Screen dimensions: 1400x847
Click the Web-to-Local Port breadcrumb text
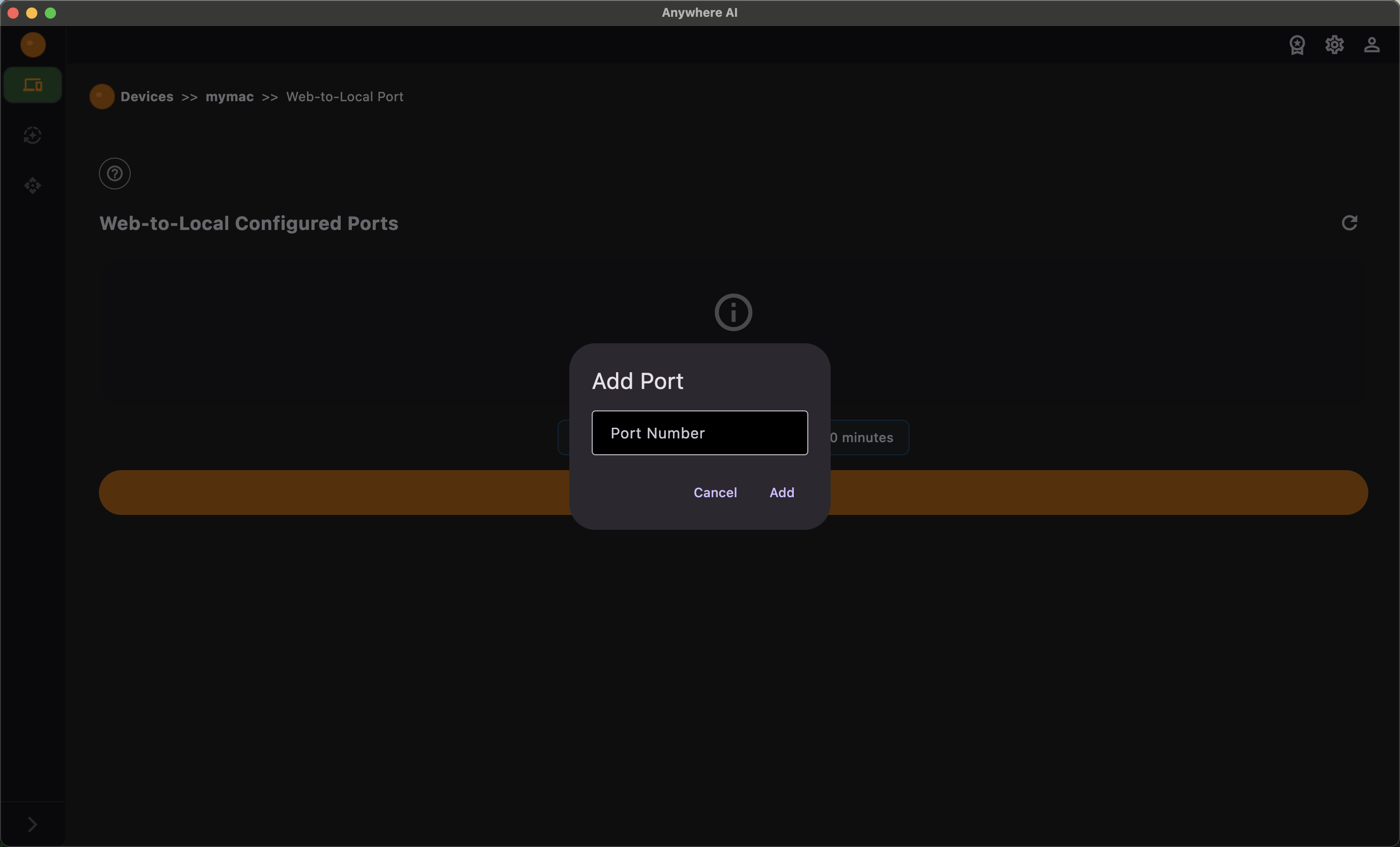tap(345, 97)
